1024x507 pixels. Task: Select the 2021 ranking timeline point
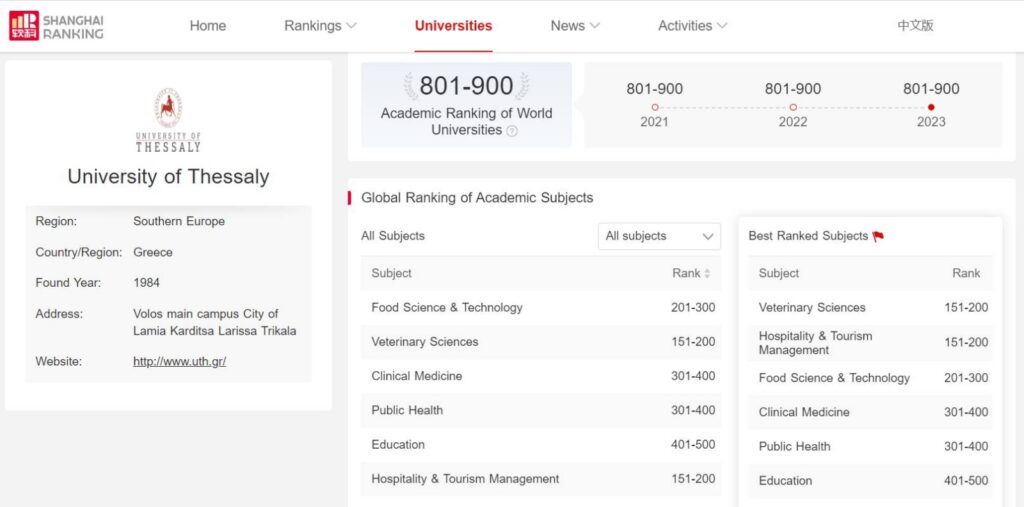coord(654,107)
